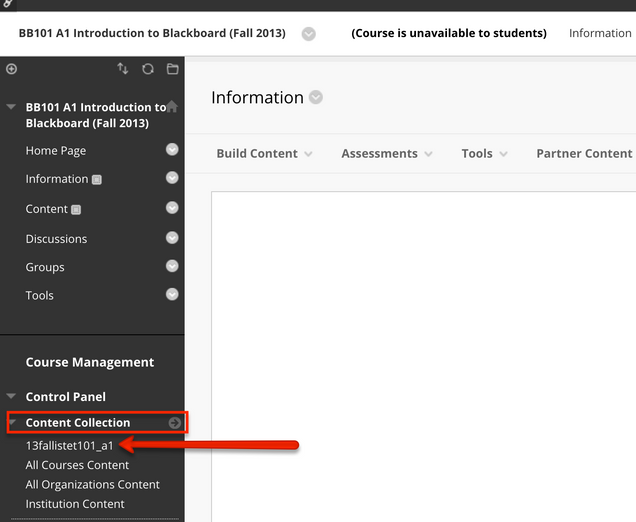
Task: Open Content in the course menu
Action: (47, 209)
